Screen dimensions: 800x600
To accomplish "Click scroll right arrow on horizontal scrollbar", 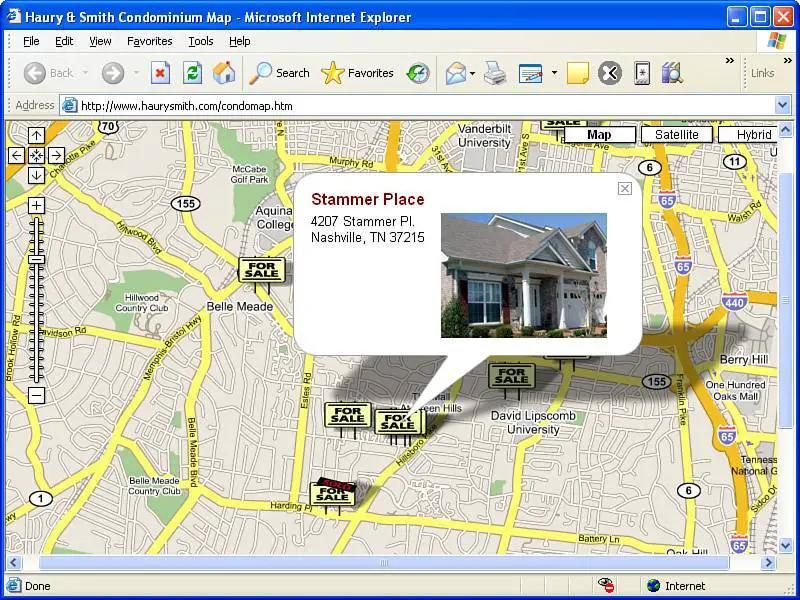I will point(768,563).
